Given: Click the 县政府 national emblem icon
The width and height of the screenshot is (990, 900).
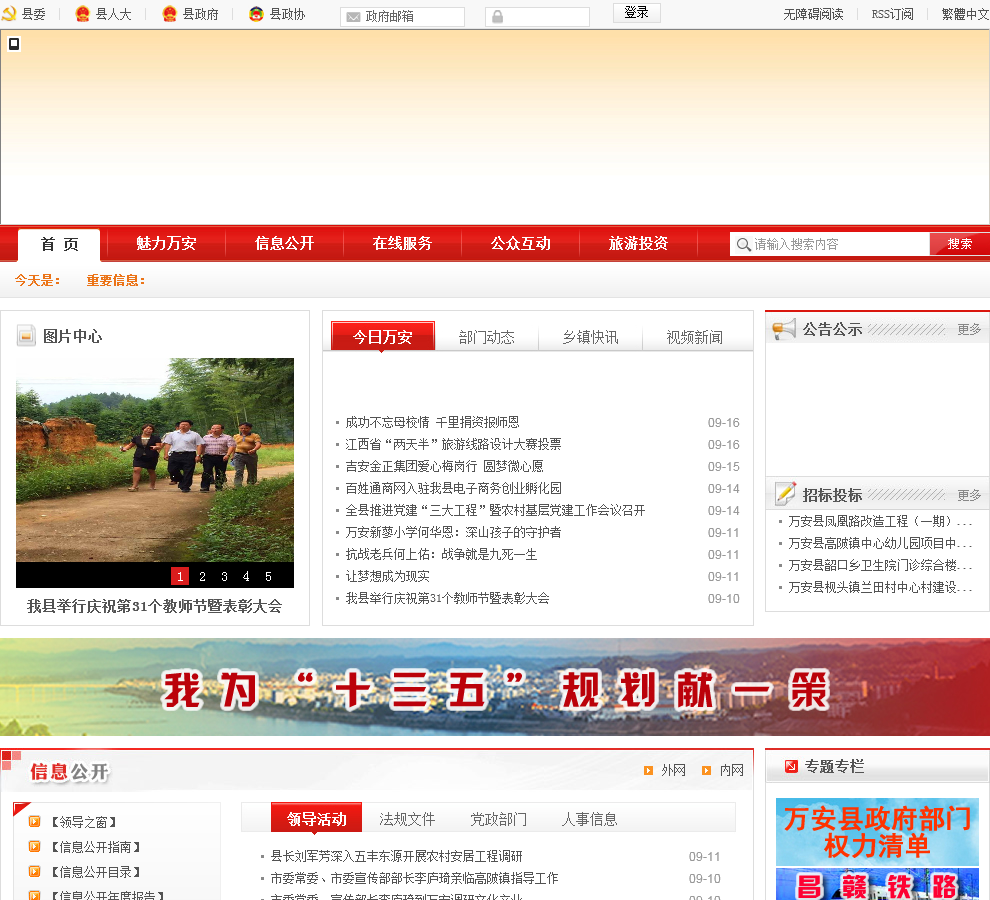Looking at the screenshot, I should click(x=169, y=14).
